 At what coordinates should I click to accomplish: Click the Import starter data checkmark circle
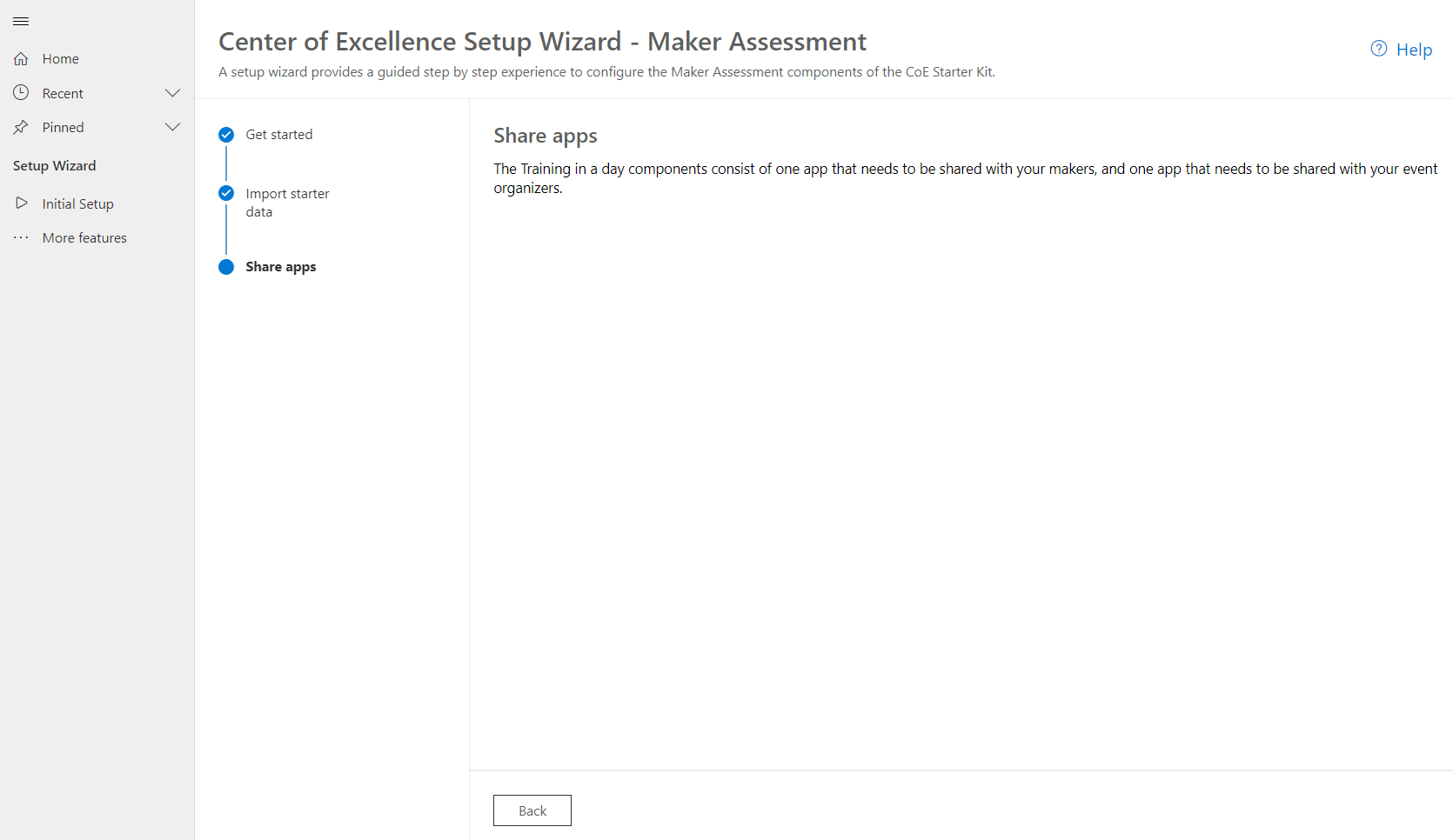226,193
